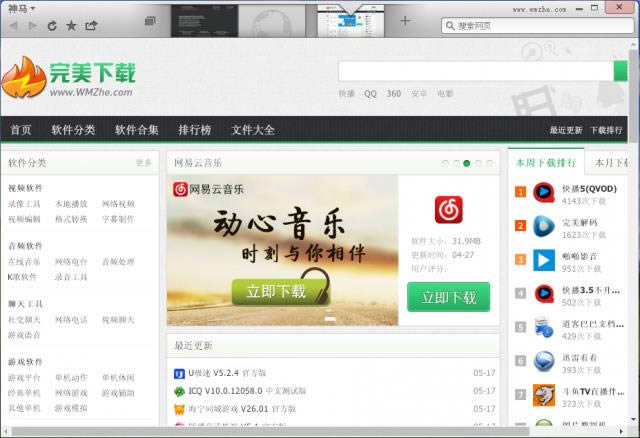
Task: Open a new tab with plus button
Action: click(405, 20)
